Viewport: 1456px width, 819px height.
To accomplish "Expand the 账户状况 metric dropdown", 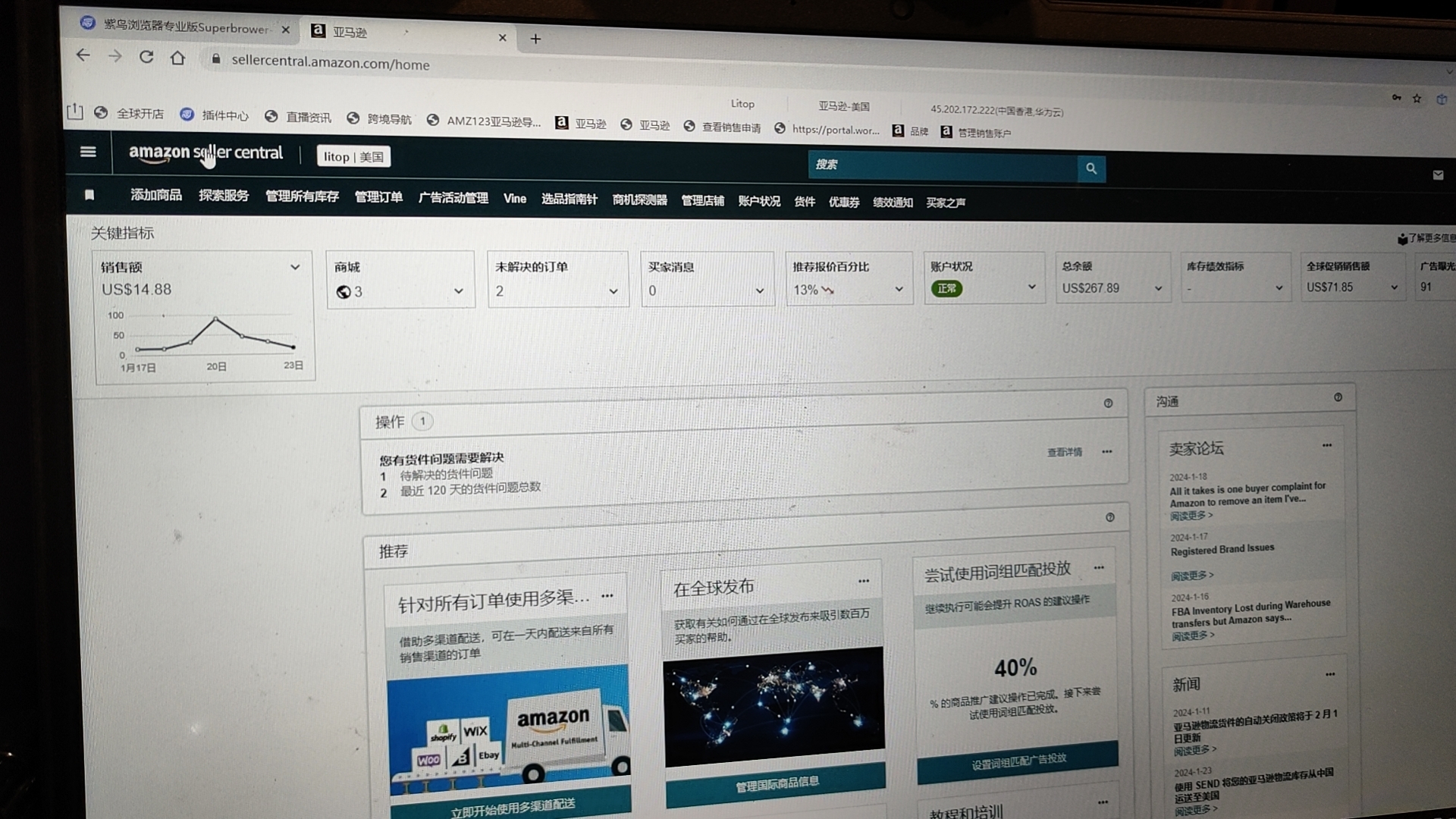I will click(1031, 287).
